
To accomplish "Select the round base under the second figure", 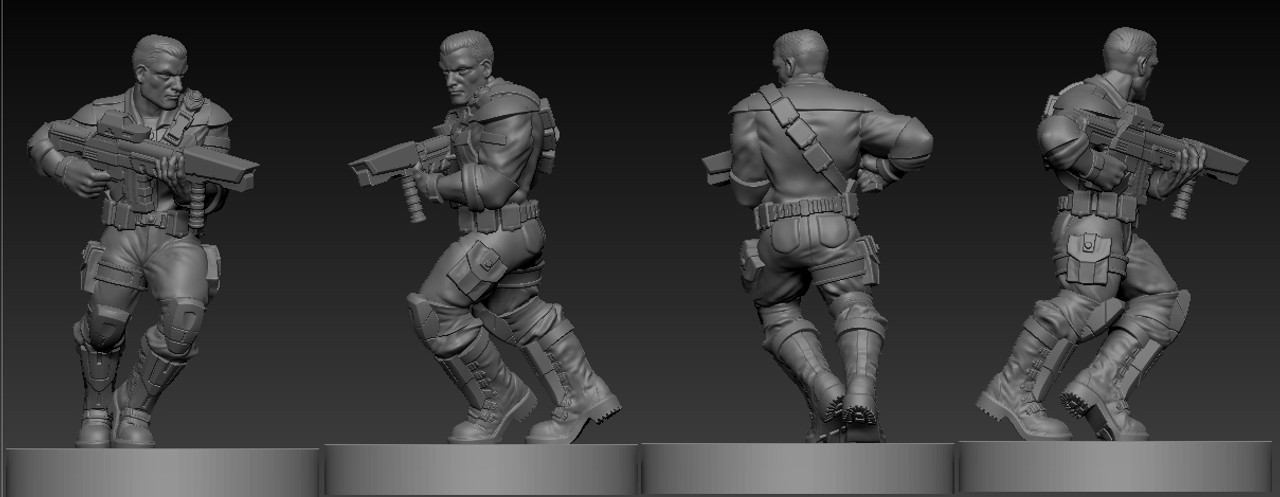I will pyautogui.click(x=480, y=468).
